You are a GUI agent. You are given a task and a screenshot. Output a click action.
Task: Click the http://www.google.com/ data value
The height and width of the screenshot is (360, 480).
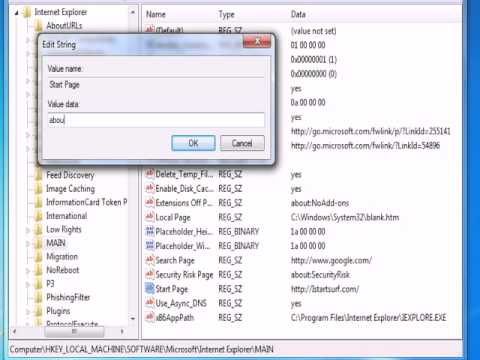pos(331,260)
